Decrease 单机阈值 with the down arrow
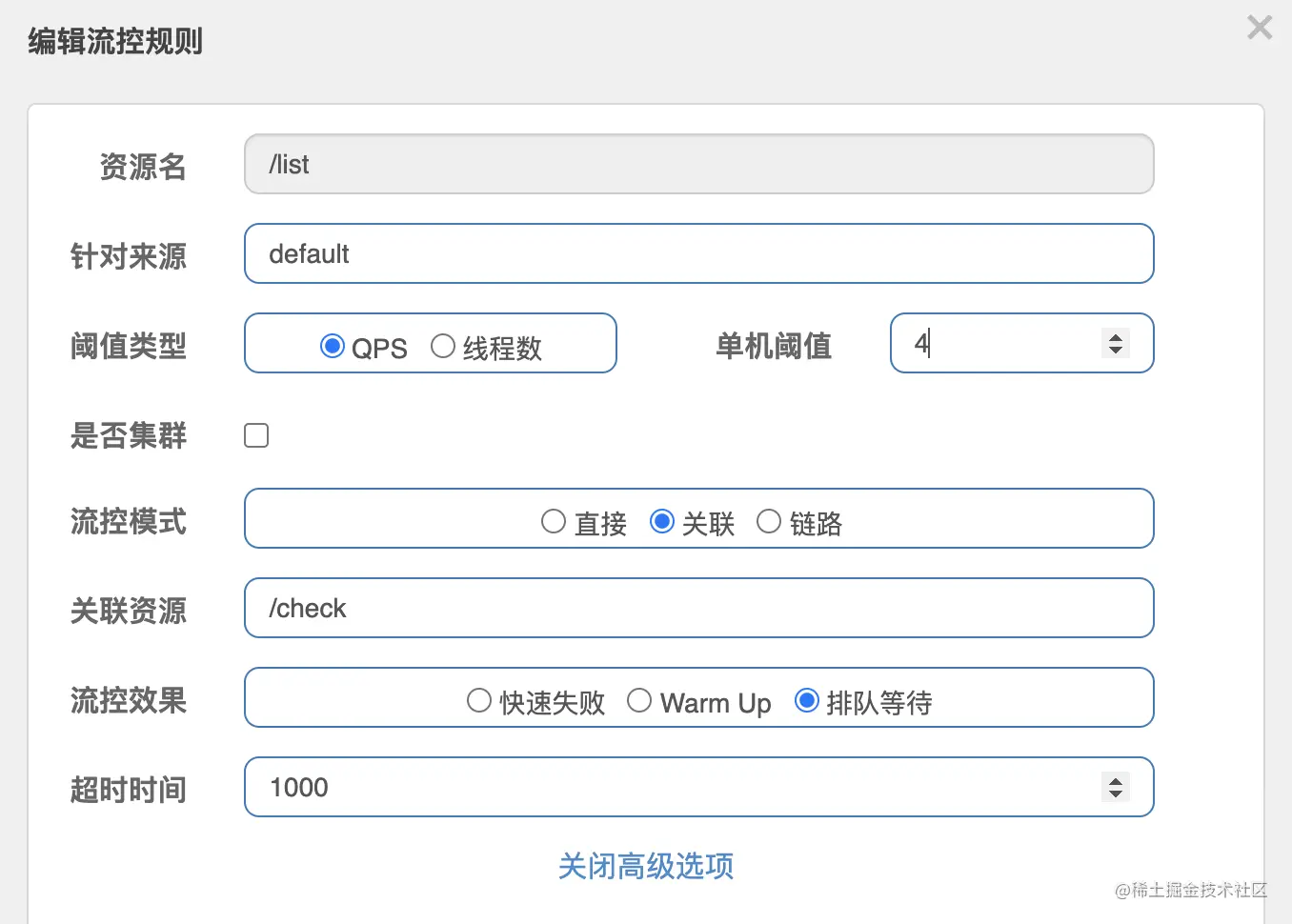The height and width of the screenshot is (924, 1292). 1116,350
